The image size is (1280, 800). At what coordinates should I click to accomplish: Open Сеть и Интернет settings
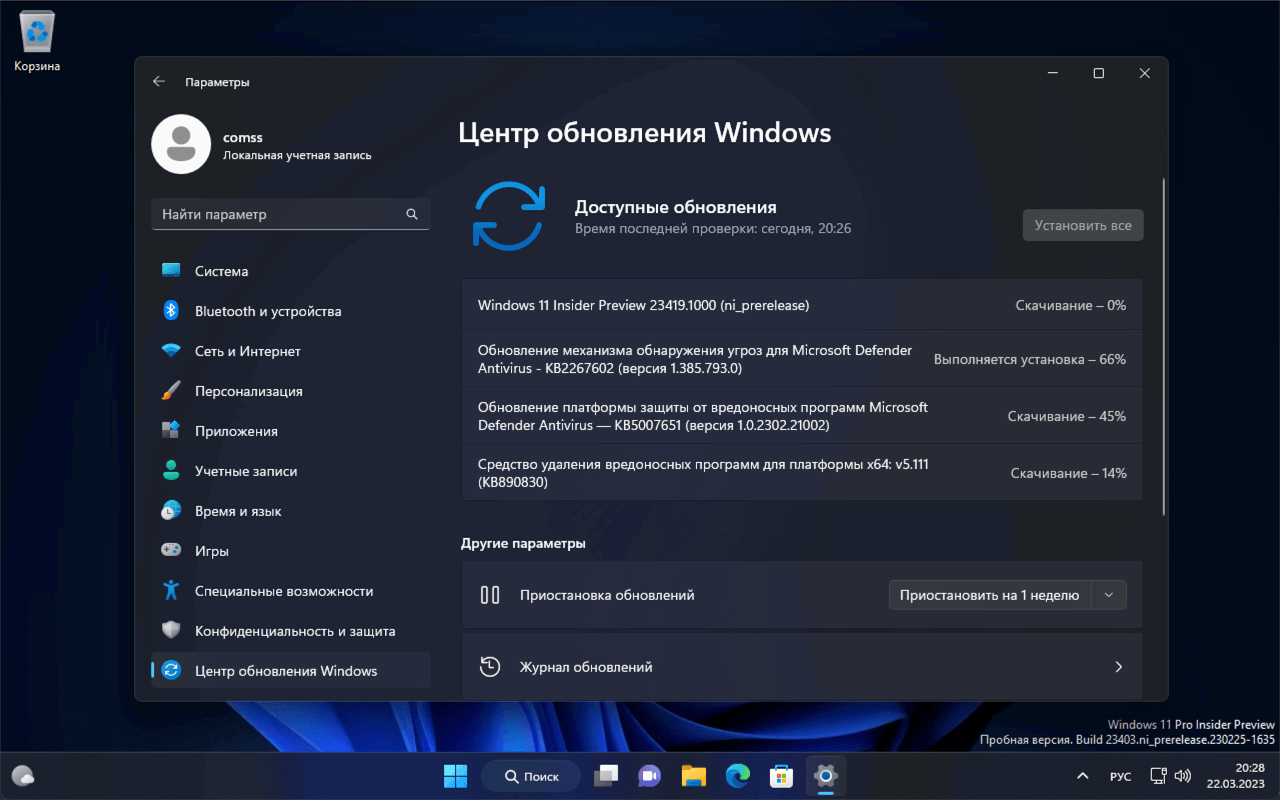pyautogui.click(x=250, y=350)
